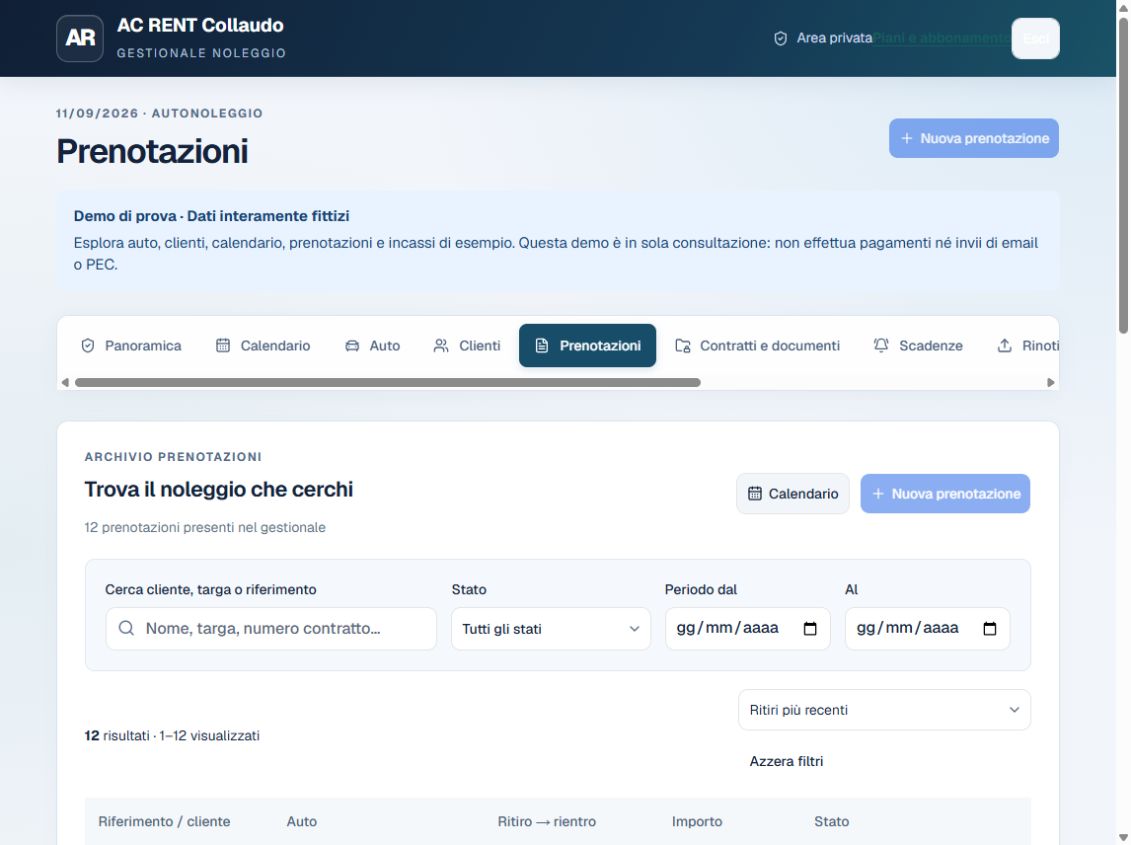1131x845 pixels.
Task: Click the bell icon on Scadenze tab
Action: tap(881, 346)
